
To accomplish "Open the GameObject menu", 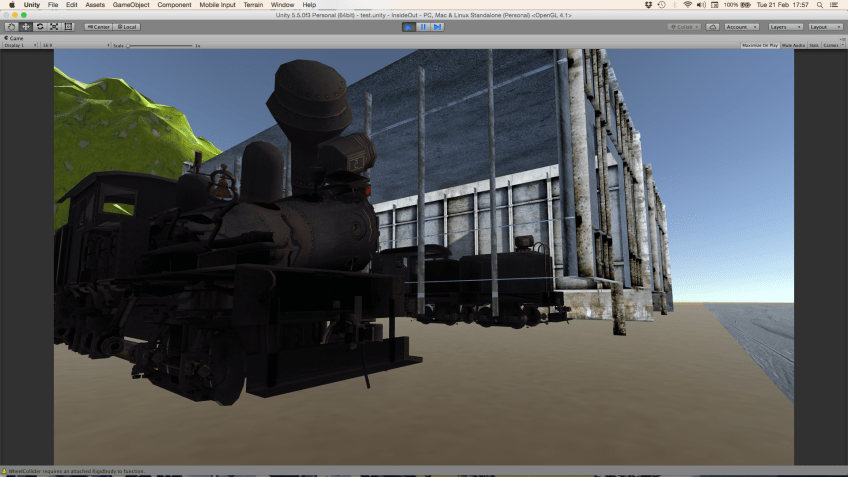I will pyautogui.click(x=131, y=5).
